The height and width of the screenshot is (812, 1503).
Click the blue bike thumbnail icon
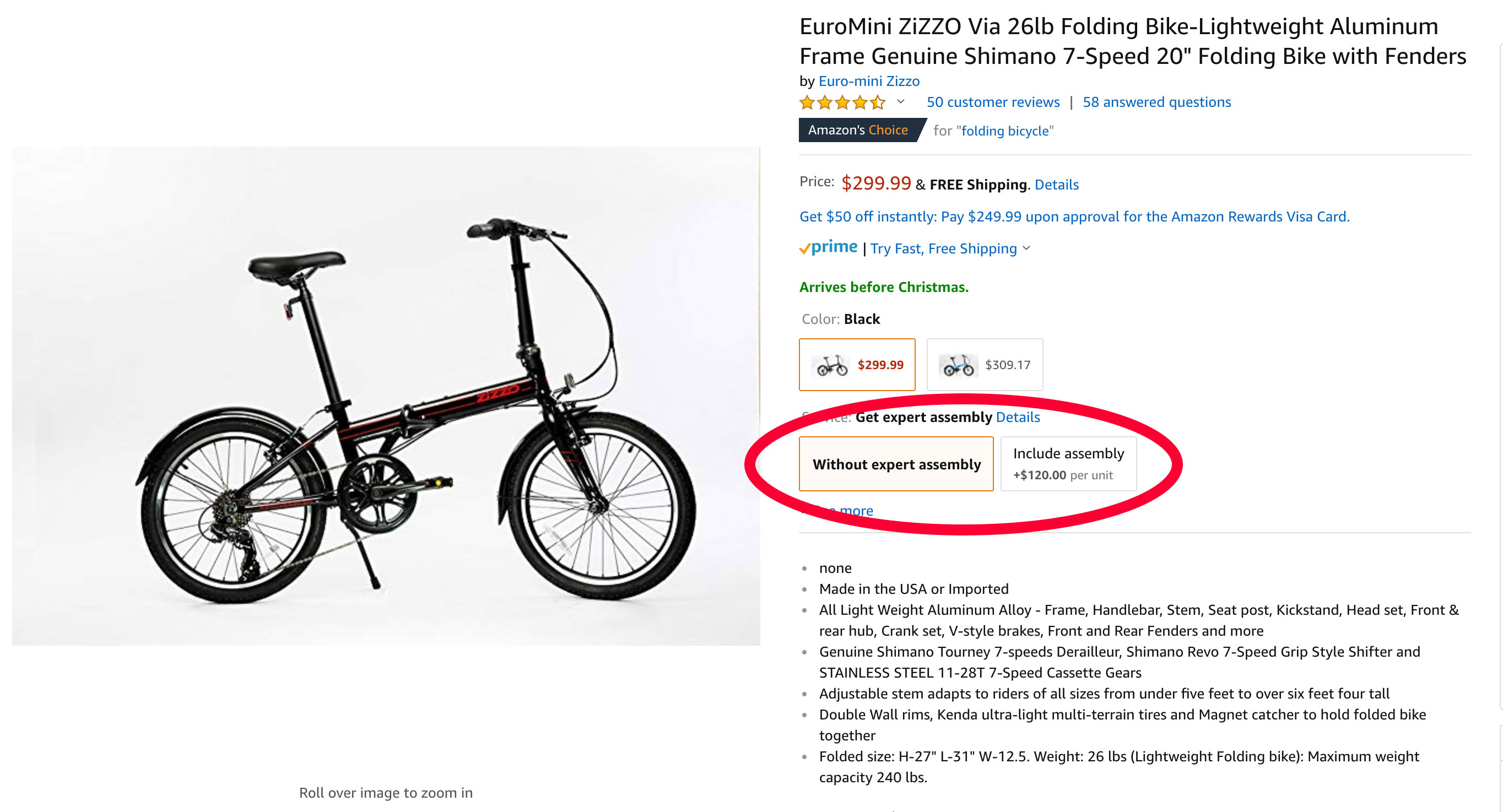click(958, 366)
